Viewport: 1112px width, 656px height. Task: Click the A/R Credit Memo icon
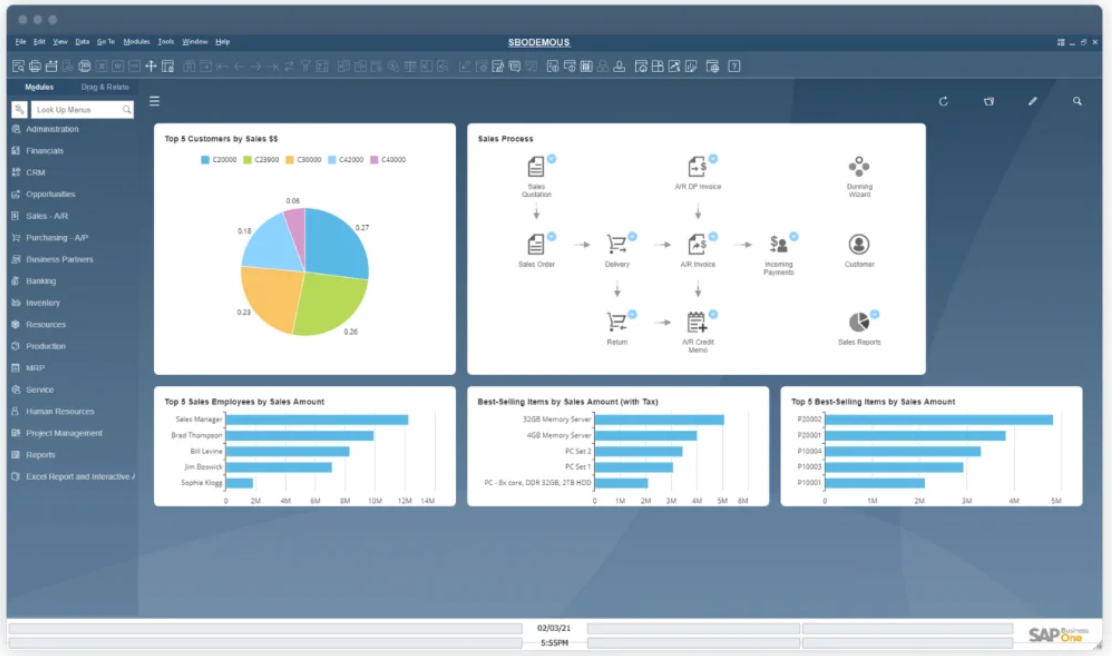pos(697,322)
